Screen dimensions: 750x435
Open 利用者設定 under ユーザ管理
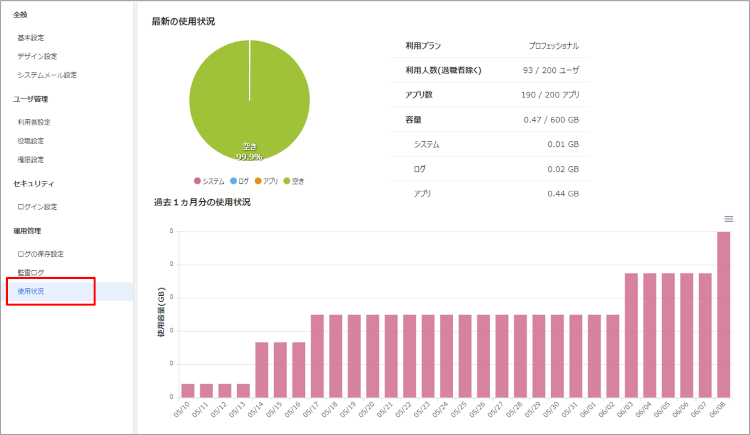34,122
